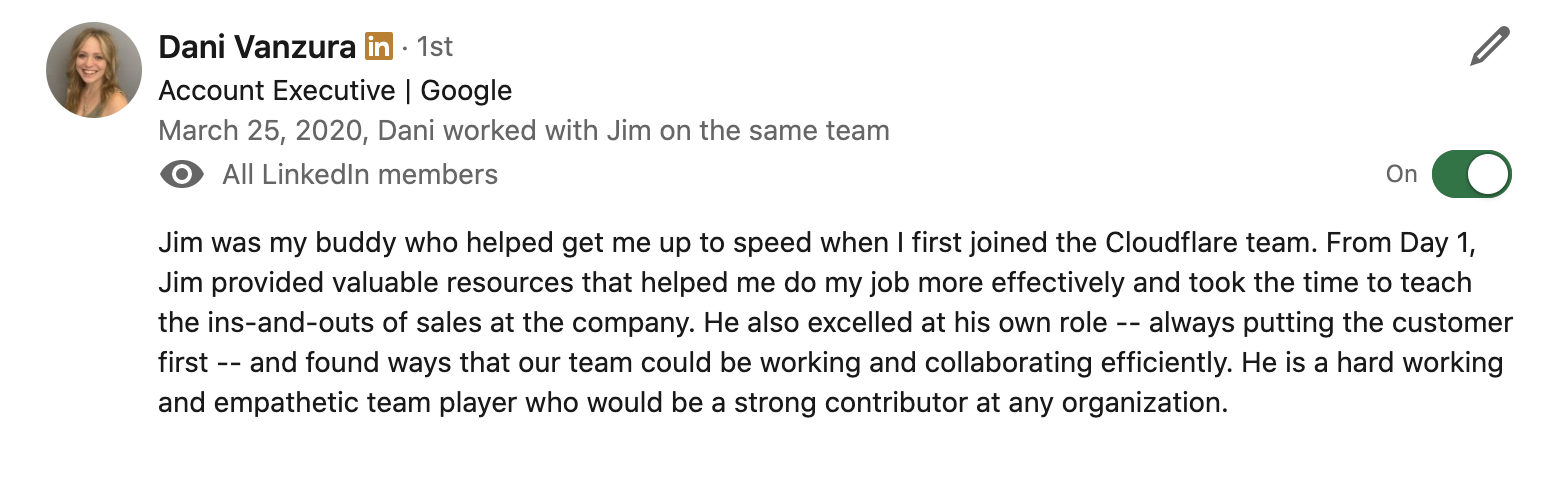
Task: Turn off the green recommendation toggle
Action: tap(1471, 175)
